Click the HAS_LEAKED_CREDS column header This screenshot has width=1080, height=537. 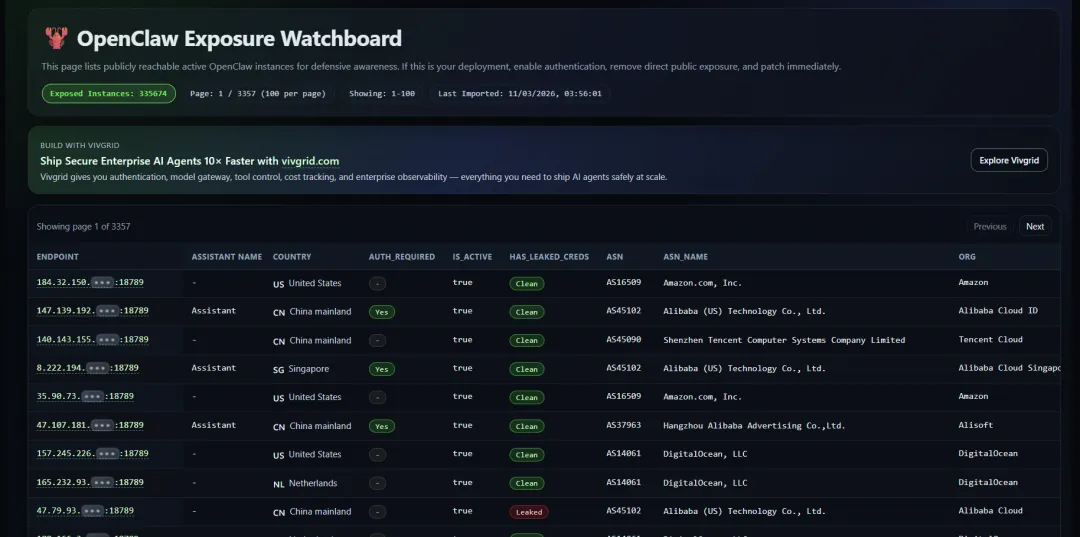pyautogui.click(x=549, y=257)
